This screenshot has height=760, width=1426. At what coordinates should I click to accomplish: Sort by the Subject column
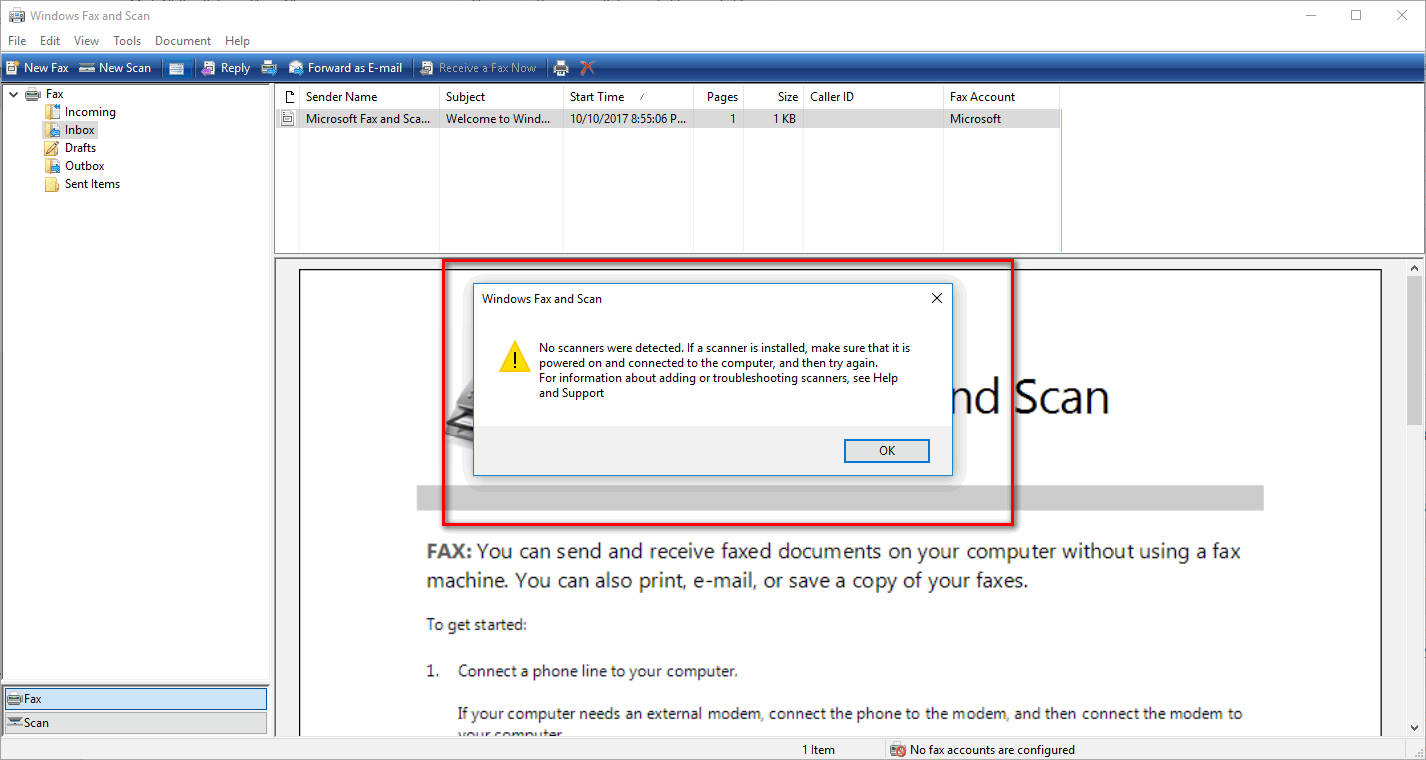pos(501,97)
